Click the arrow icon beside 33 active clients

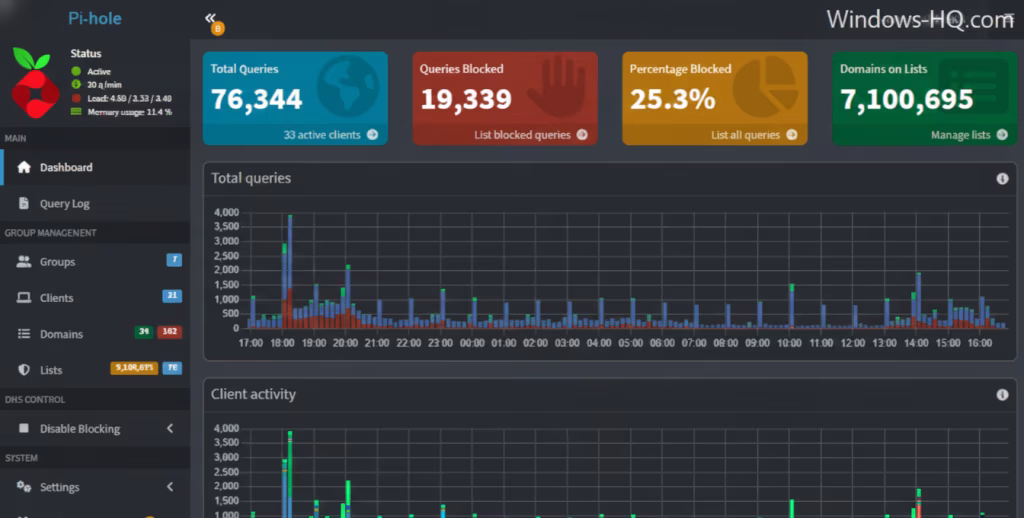(372, 135)
